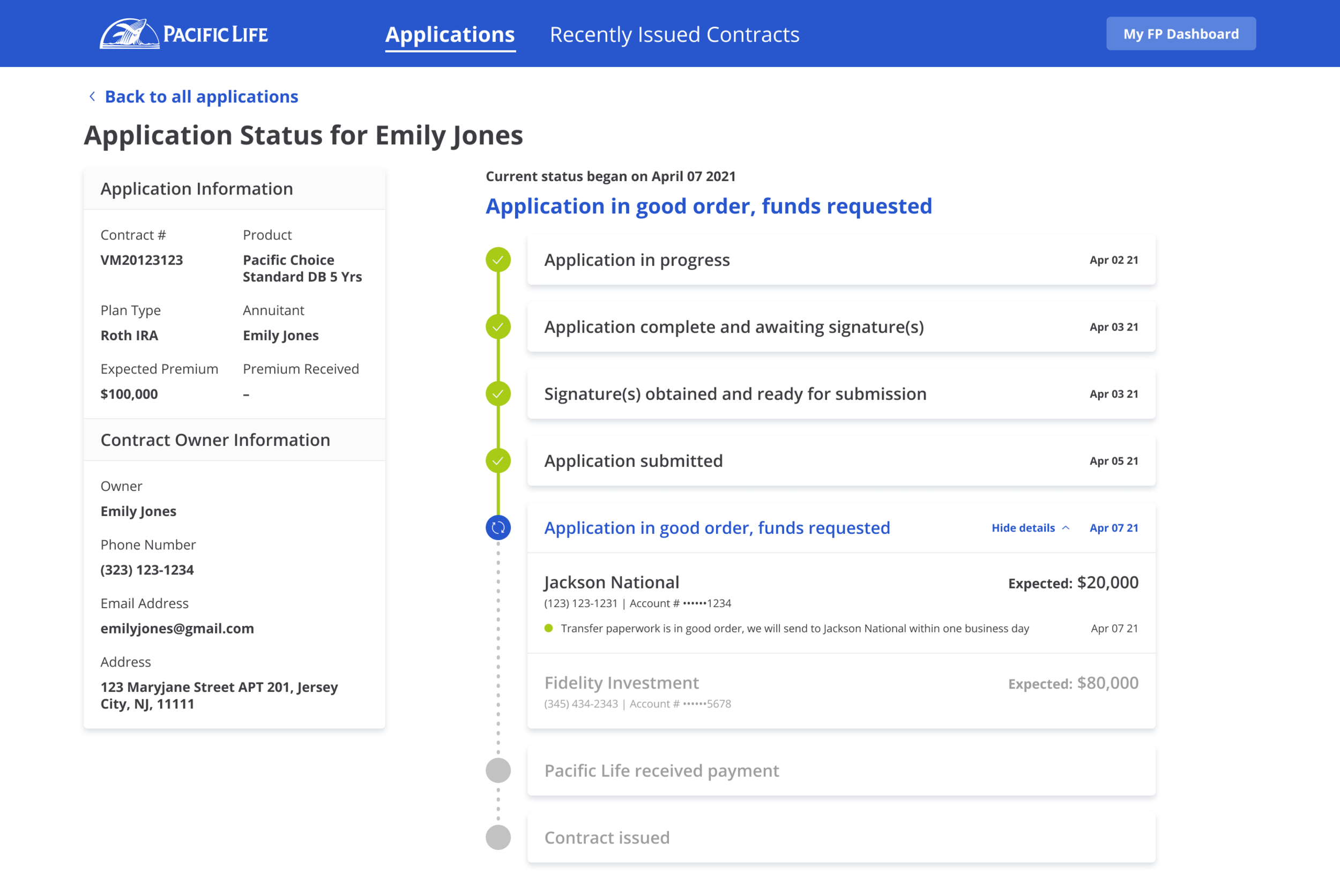
Task: Click the blue in-progress refresh status icon
Action: point(498,527)
